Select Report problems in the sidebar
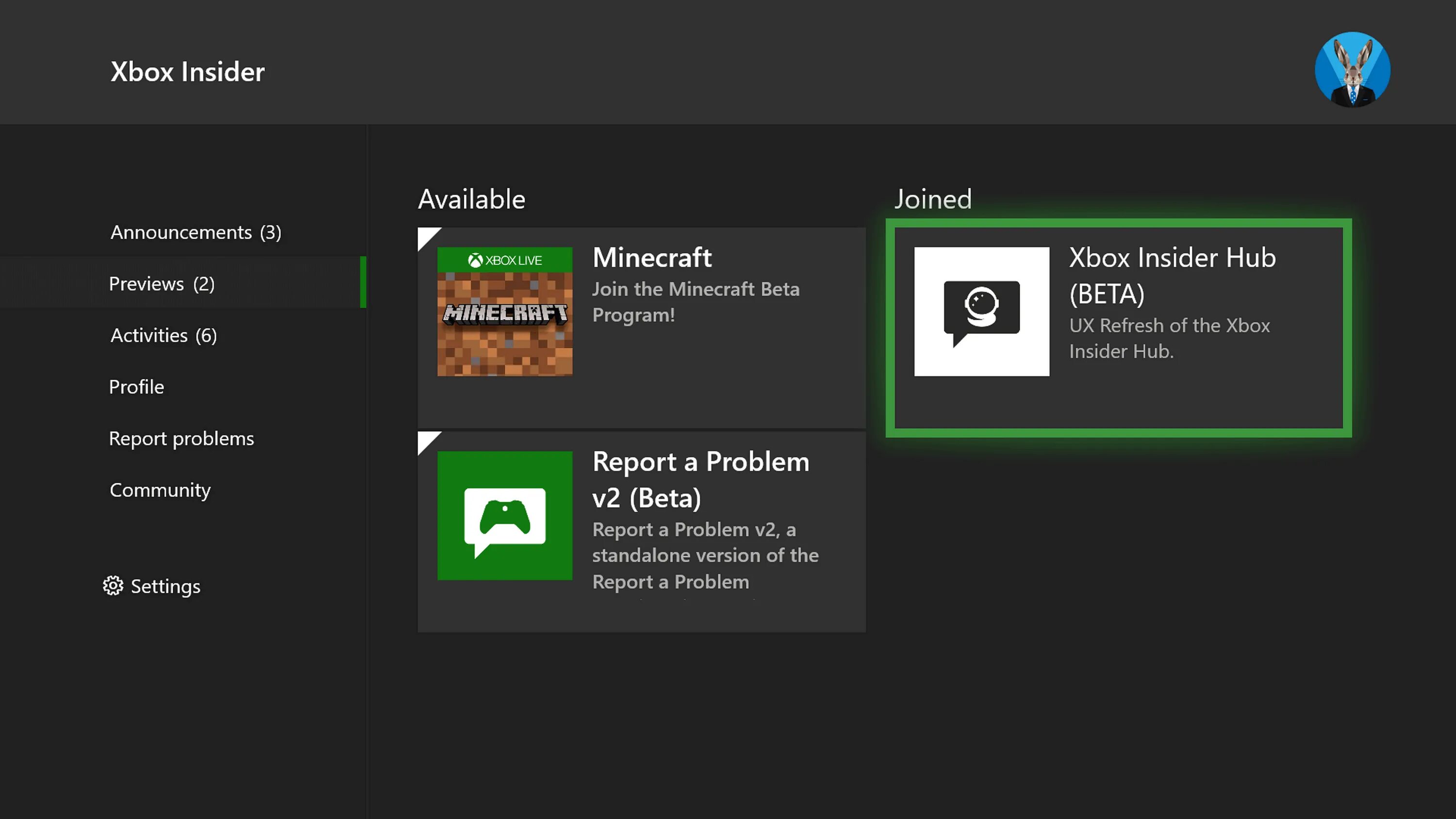 pos(182,439)
